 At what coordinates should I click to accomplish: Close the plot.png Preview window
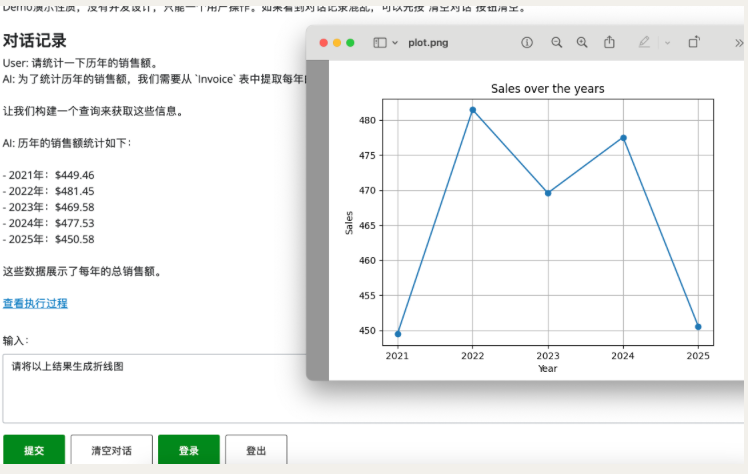point(323,43)
